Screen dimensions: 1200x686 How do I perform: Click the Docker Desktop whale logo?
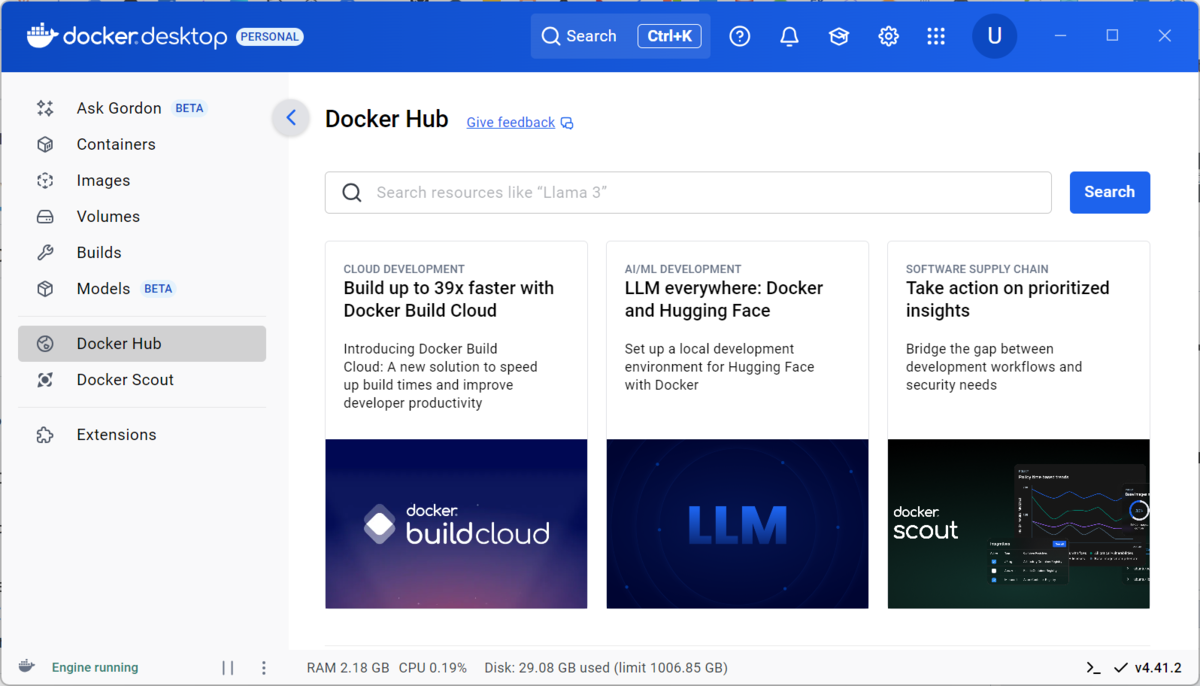(42, 36)
